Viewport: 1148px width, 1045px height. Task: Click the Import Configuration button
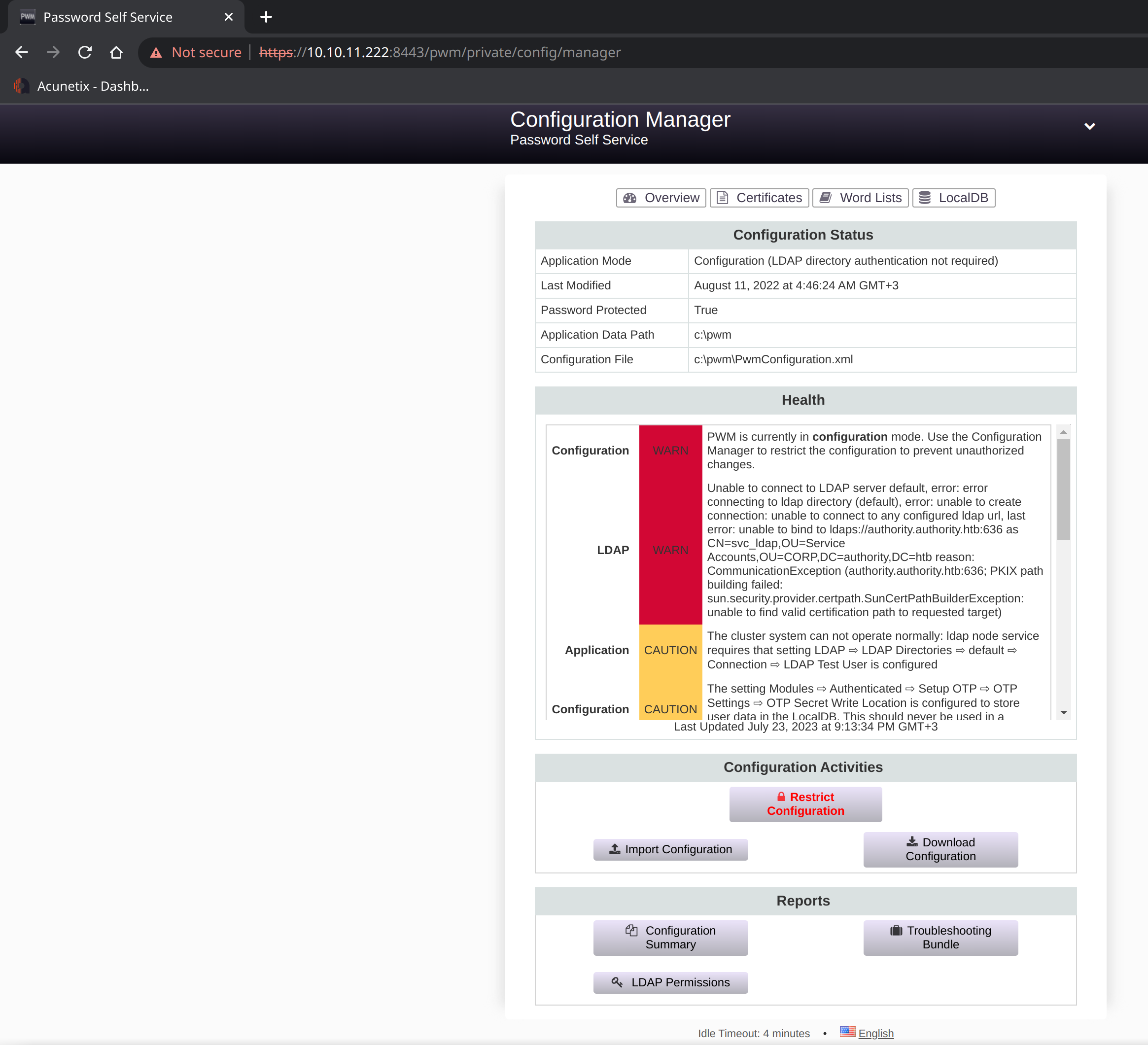(x=670, y=849)
